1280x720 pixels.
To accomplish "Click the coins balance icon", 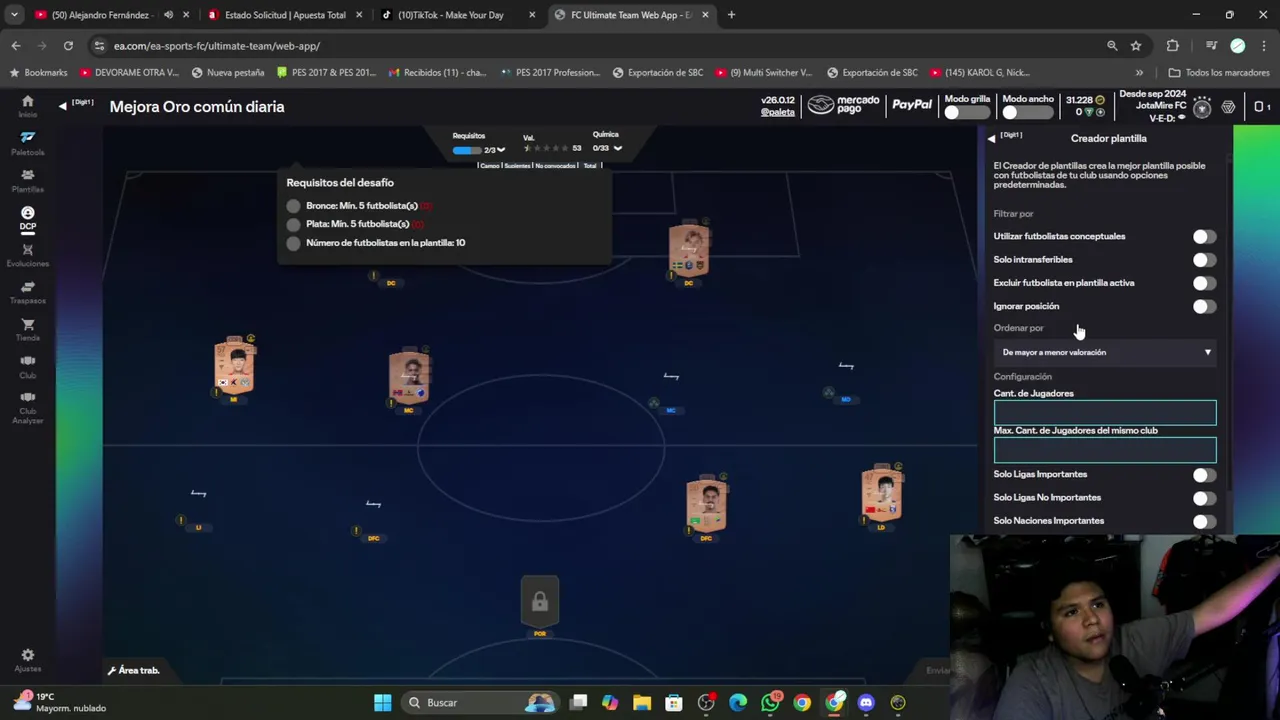I will 1100,100.
